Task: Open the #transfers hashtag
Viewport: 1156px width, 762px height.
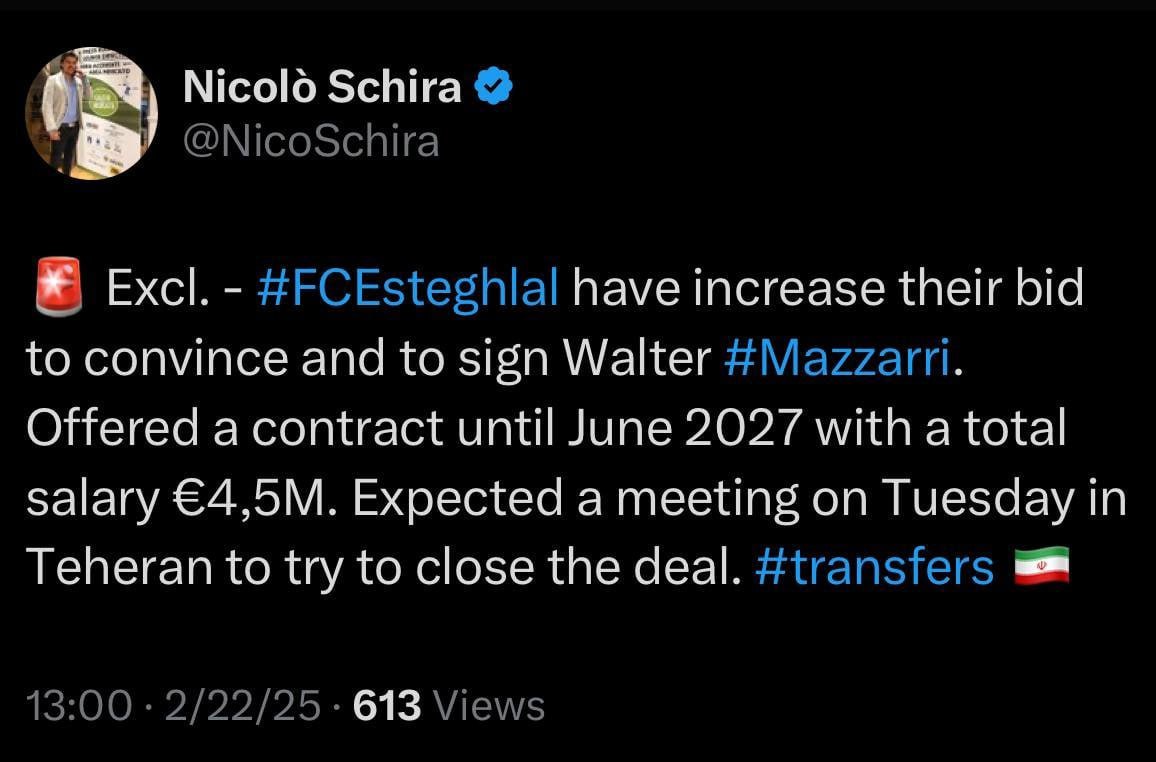Action: pos(875,567)
